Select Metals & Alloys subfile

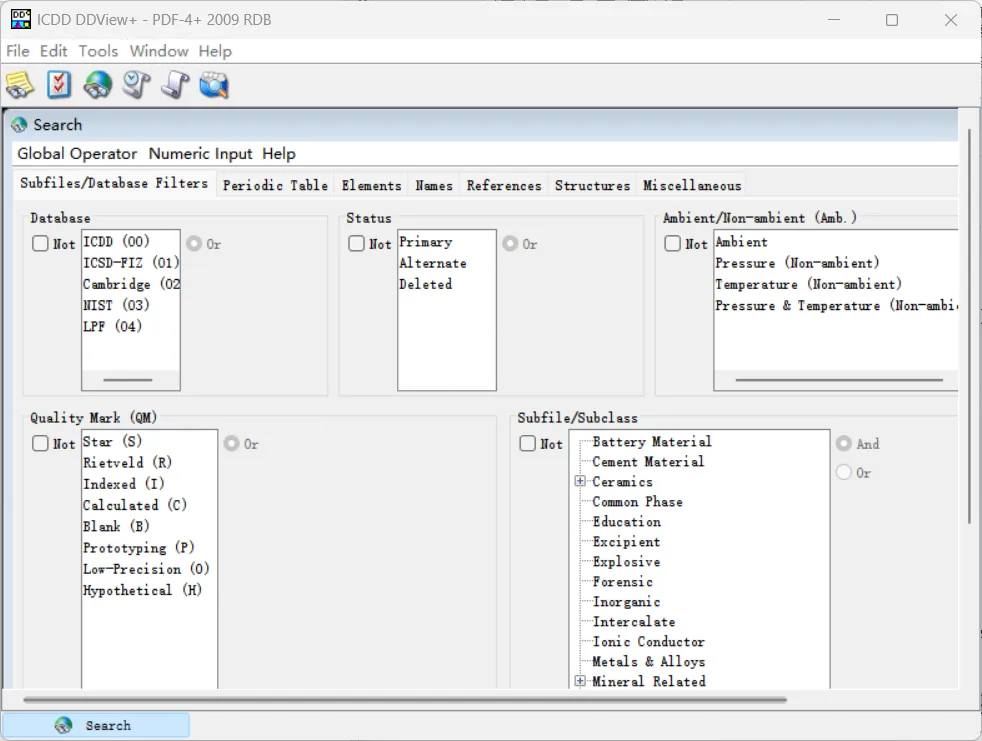649,661
